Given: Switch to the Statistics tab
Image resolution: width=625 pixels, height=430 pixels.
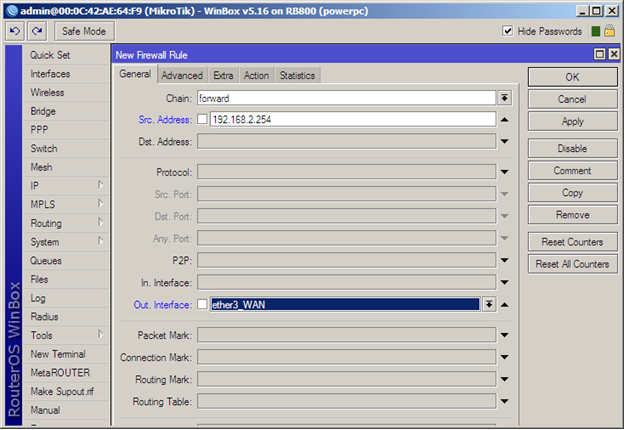Looking at the screenshot, I should 297,75.
